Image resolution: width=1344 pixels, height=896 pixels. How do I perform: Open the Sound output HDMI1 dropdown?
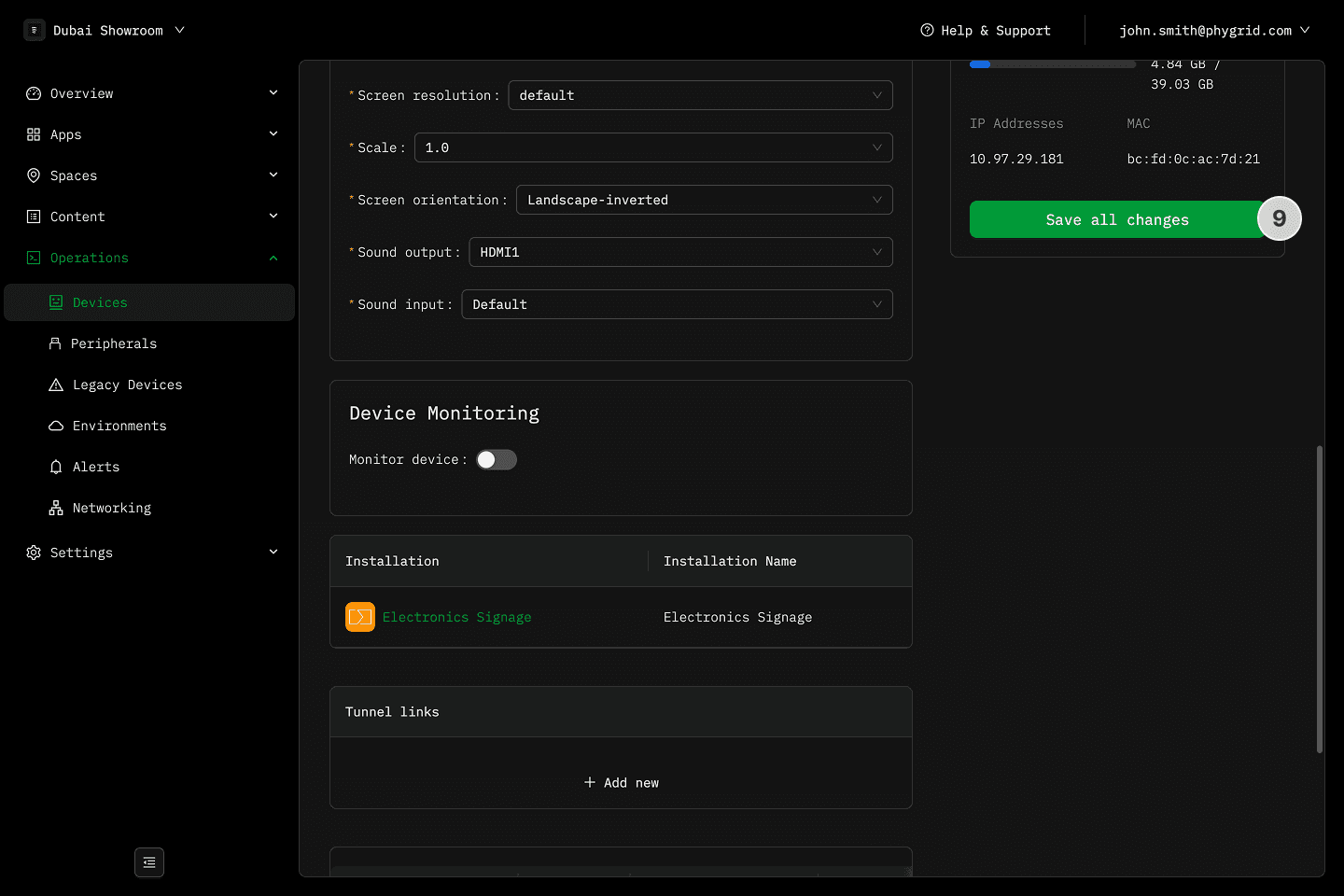coord(680,252)
